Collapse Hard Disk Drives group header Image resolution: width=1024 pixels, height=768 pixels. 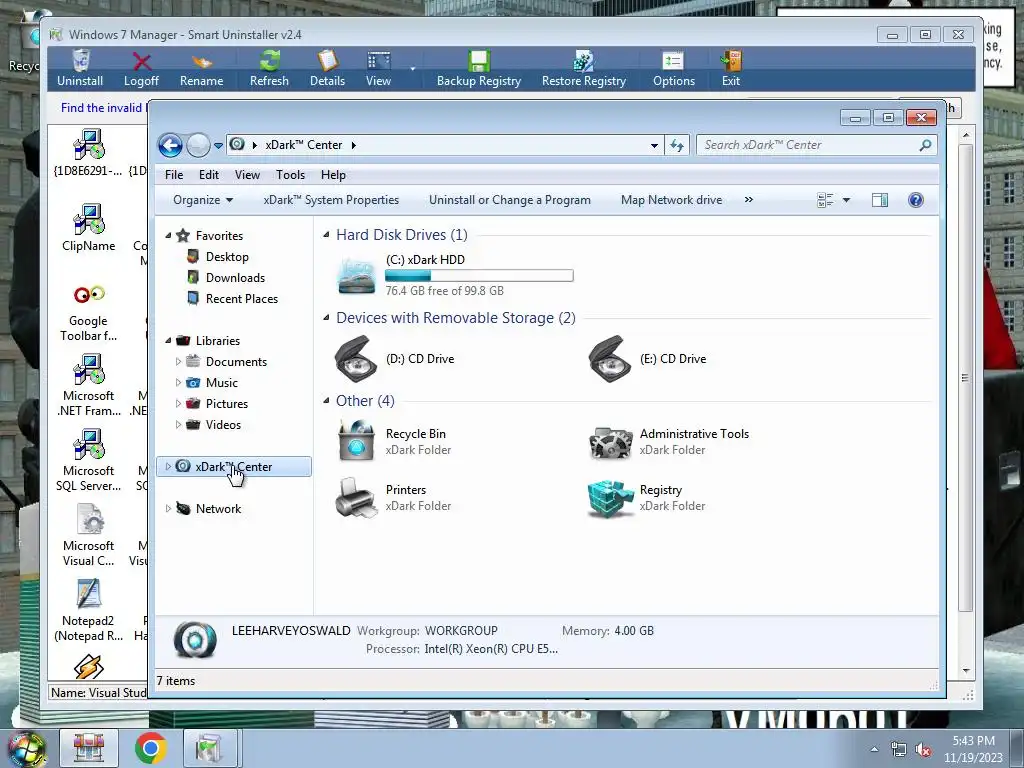click(x=326, y=234)
